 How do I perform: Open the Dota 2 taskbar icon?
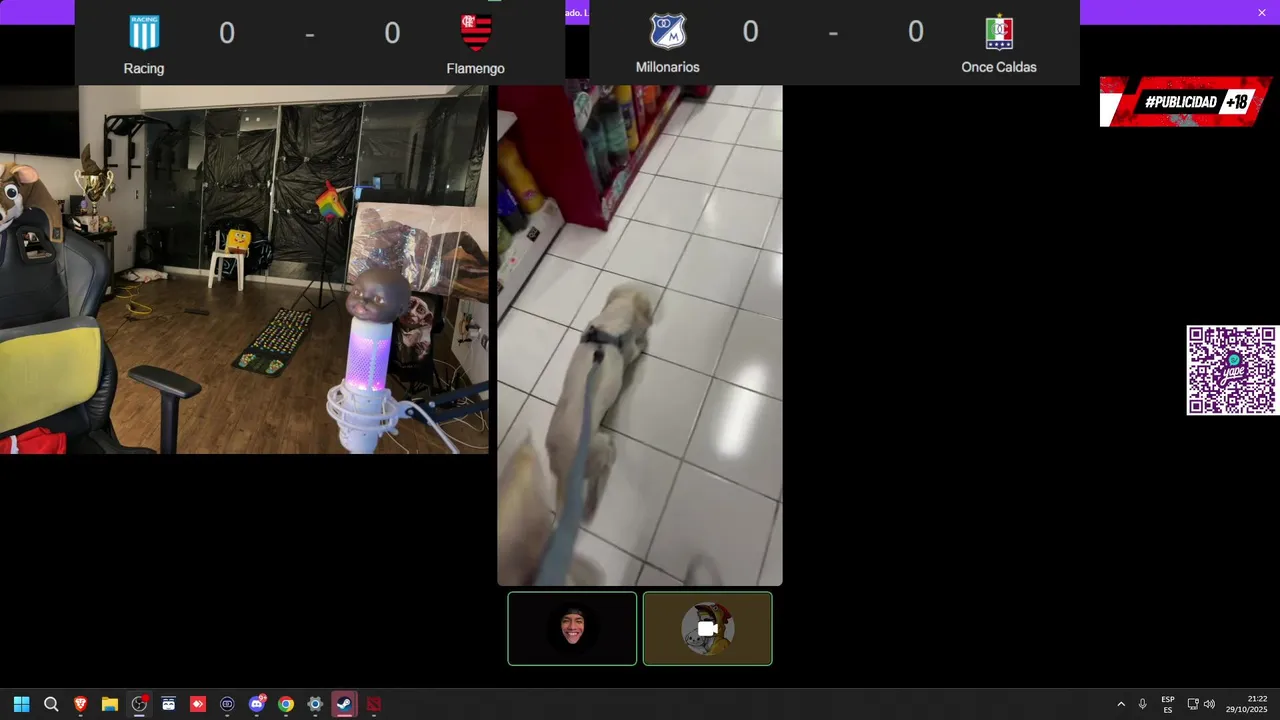tap(374, 704)
